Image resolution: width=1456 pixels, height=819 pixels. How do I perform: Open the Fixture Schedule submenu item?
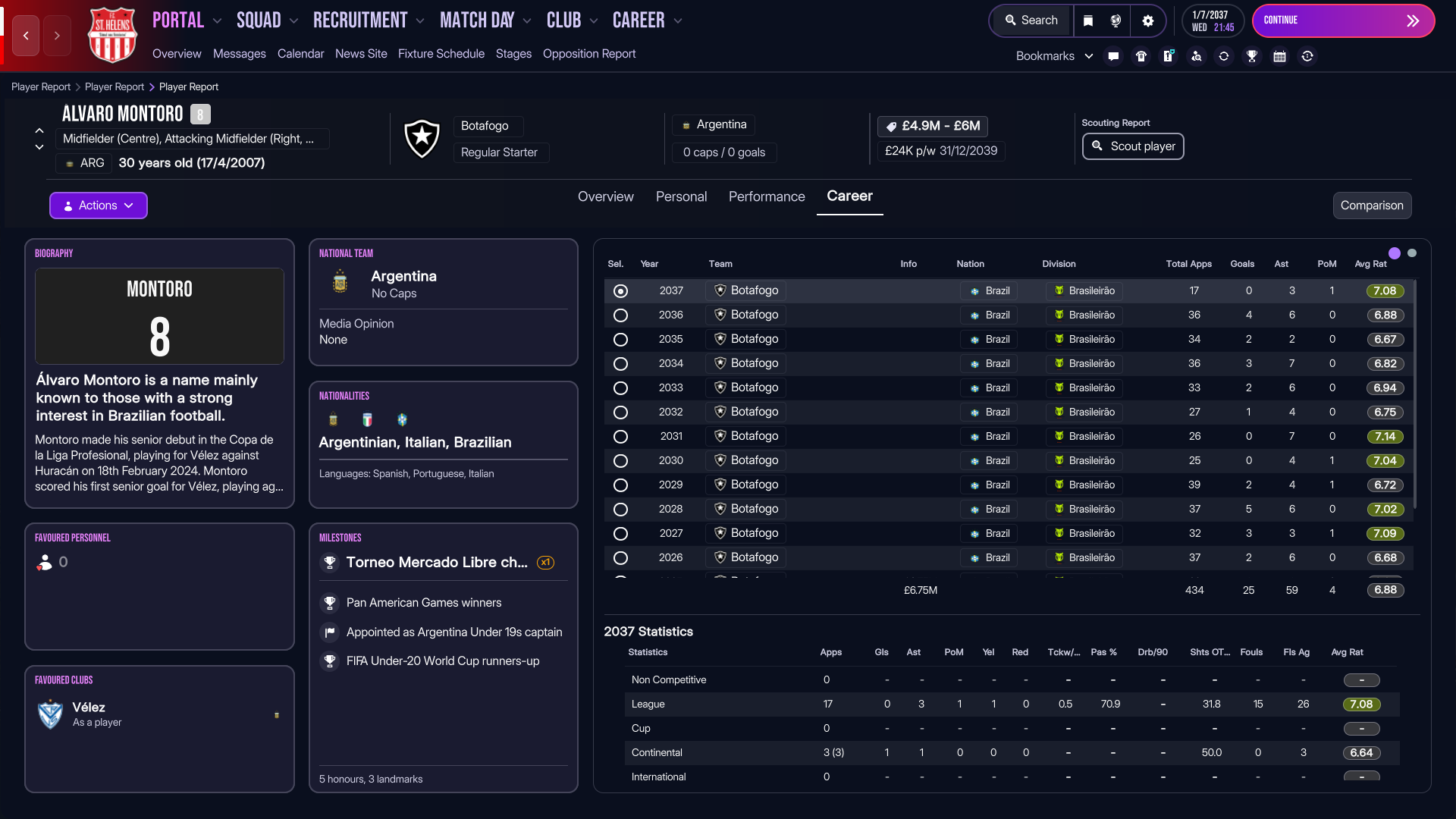click(x=441, y=54)
